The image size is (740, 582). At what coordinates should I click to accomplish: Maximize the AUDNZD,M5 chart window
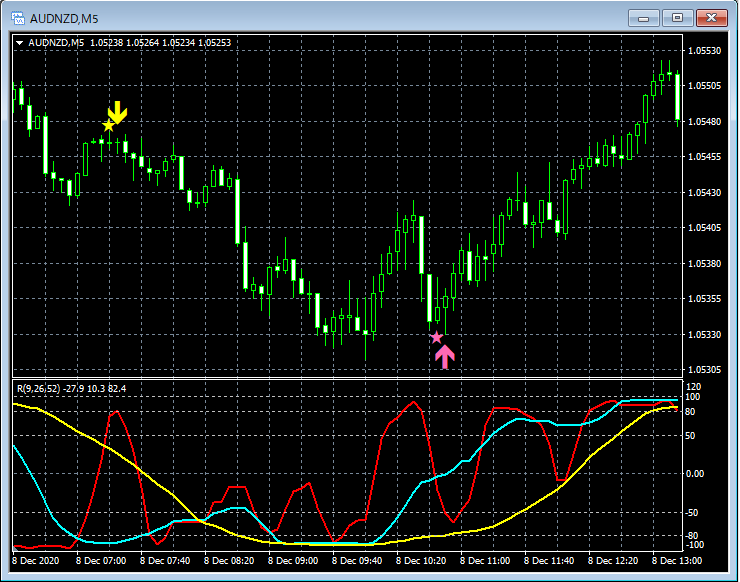click(x=677, y=18)
